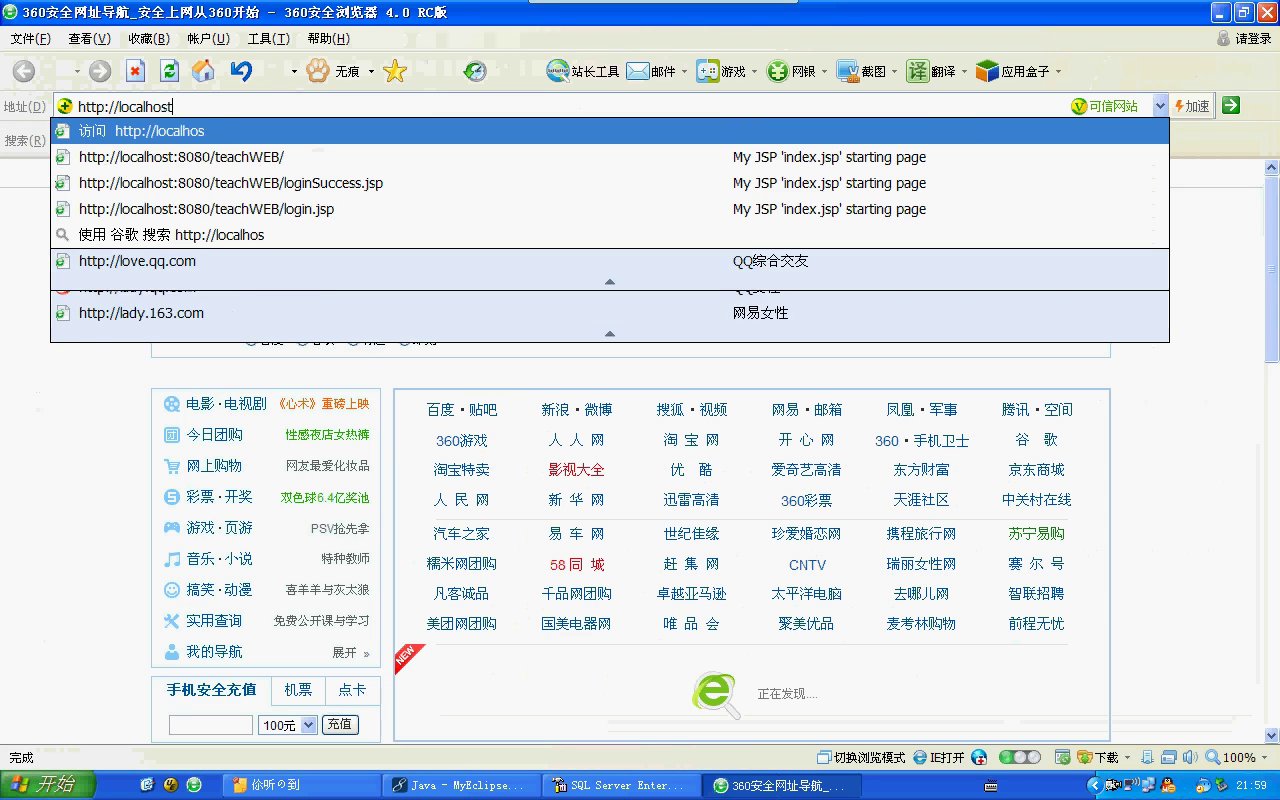Choose 使用 谷歌 搜索 http://localhos
This screenshot has height=800, width=1280.
(x=610, y=235)
